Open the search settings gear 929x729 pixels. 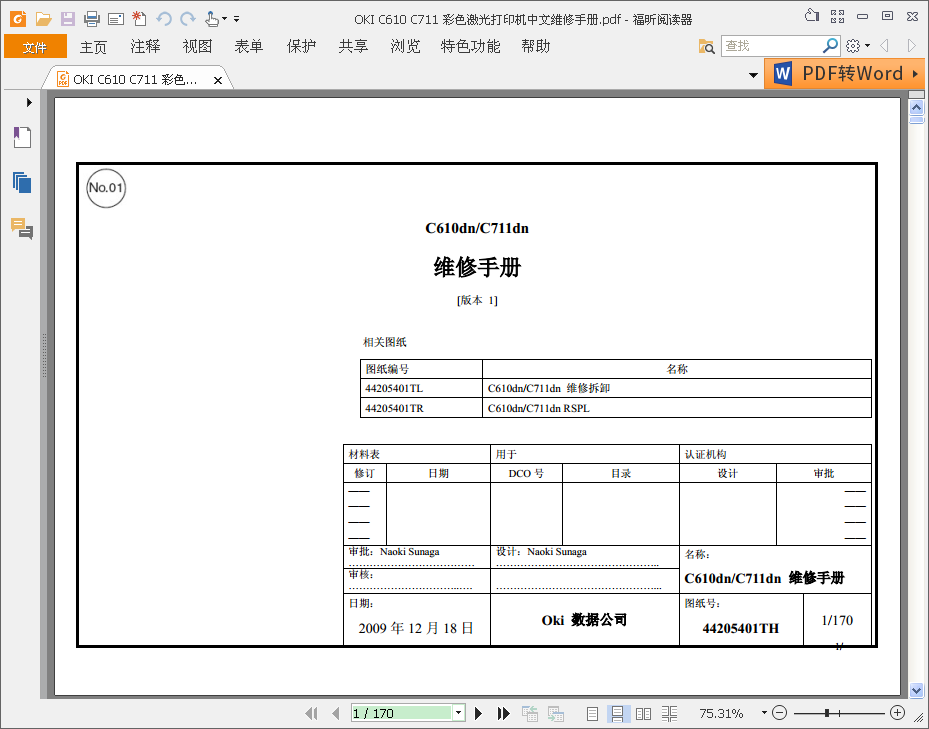853,46
